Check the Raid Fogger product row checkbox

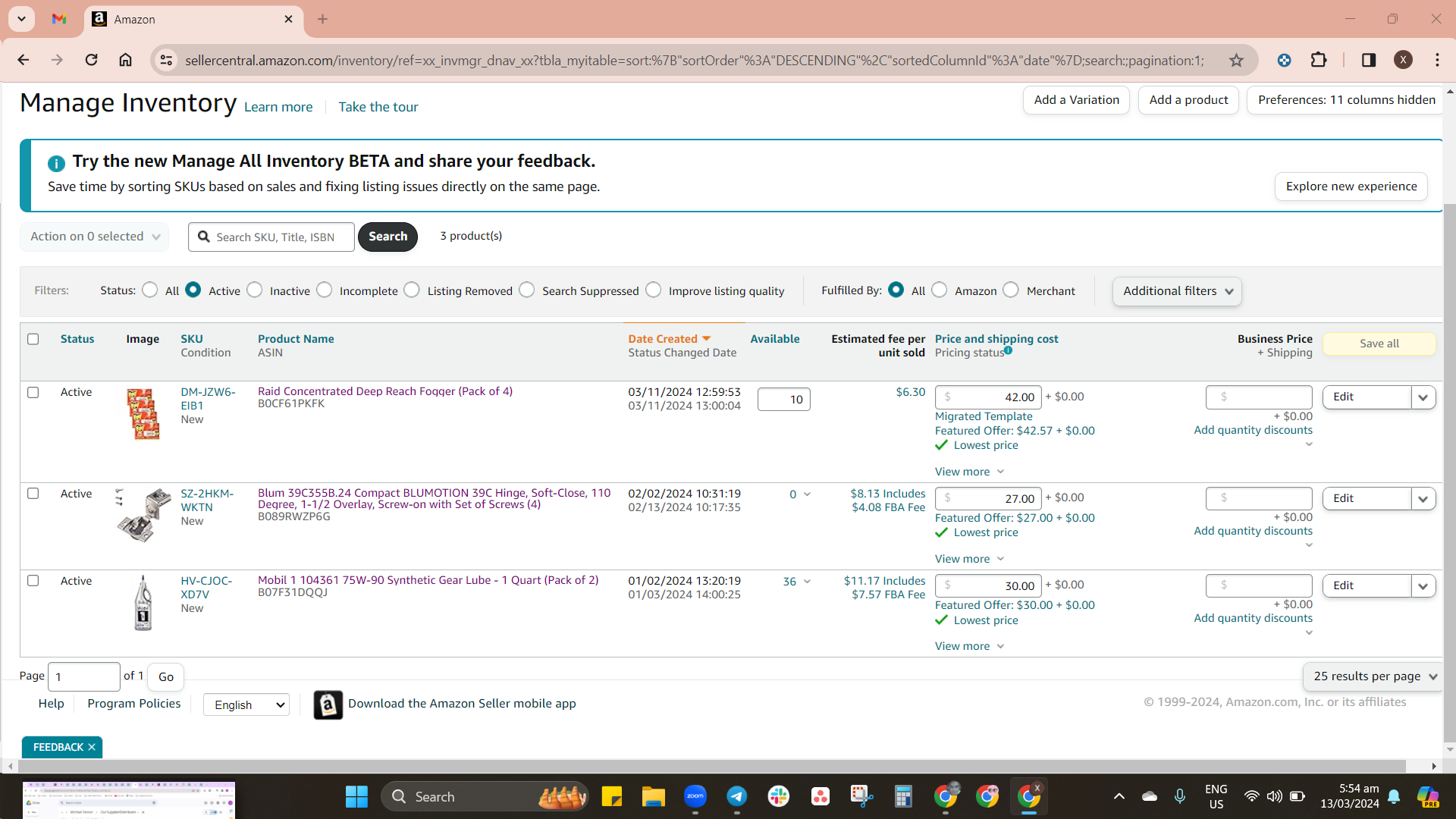33,392
